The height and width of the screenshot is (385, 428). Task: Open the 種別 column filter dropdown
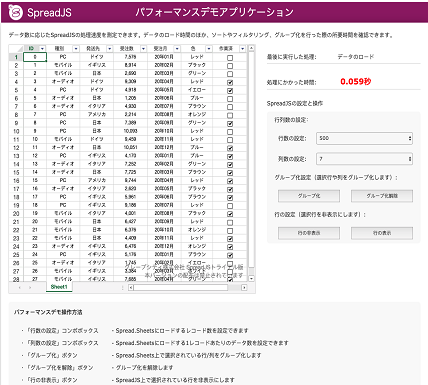tap(76, 49)
